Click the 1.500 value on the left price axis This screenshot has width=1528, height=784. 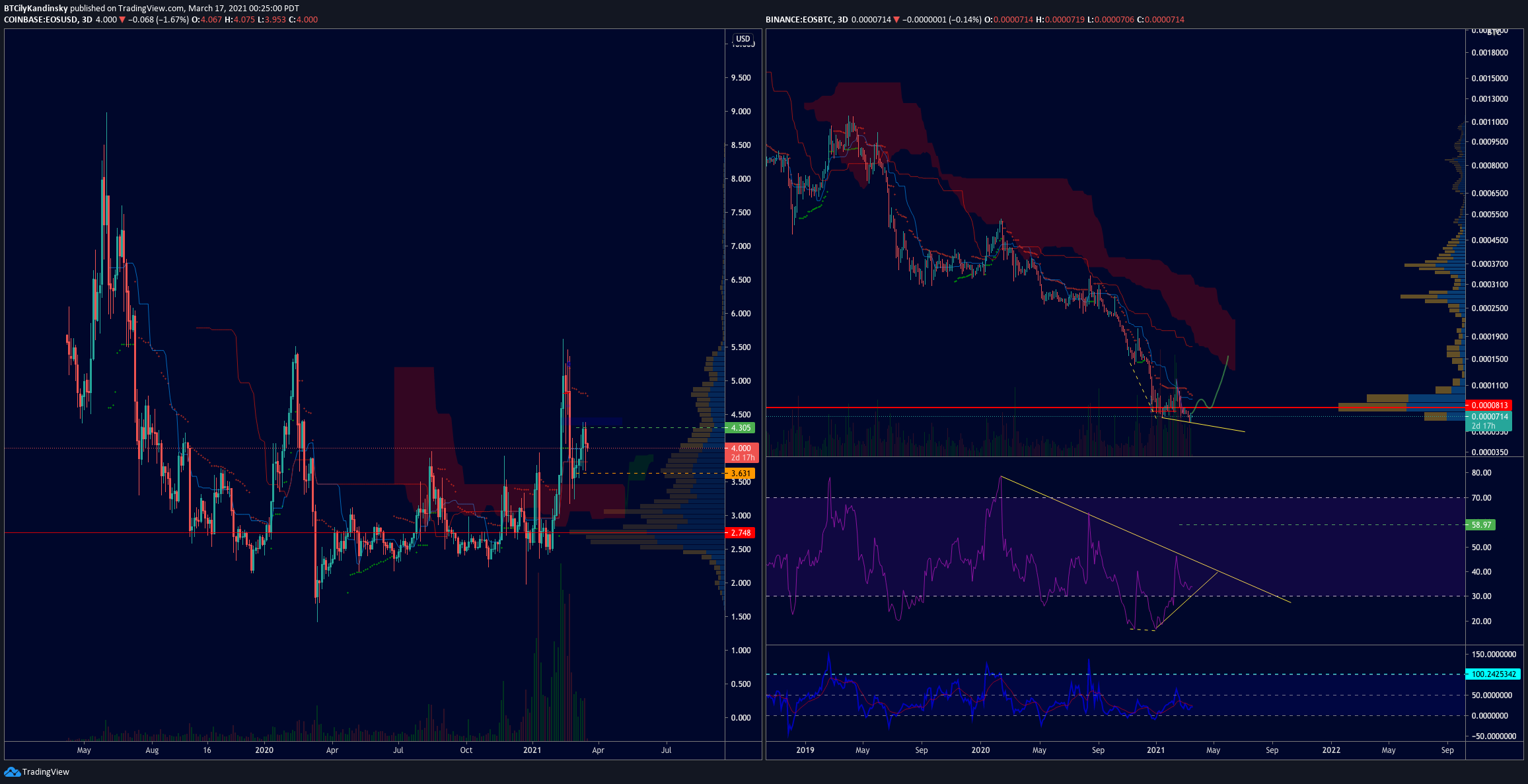741,617
